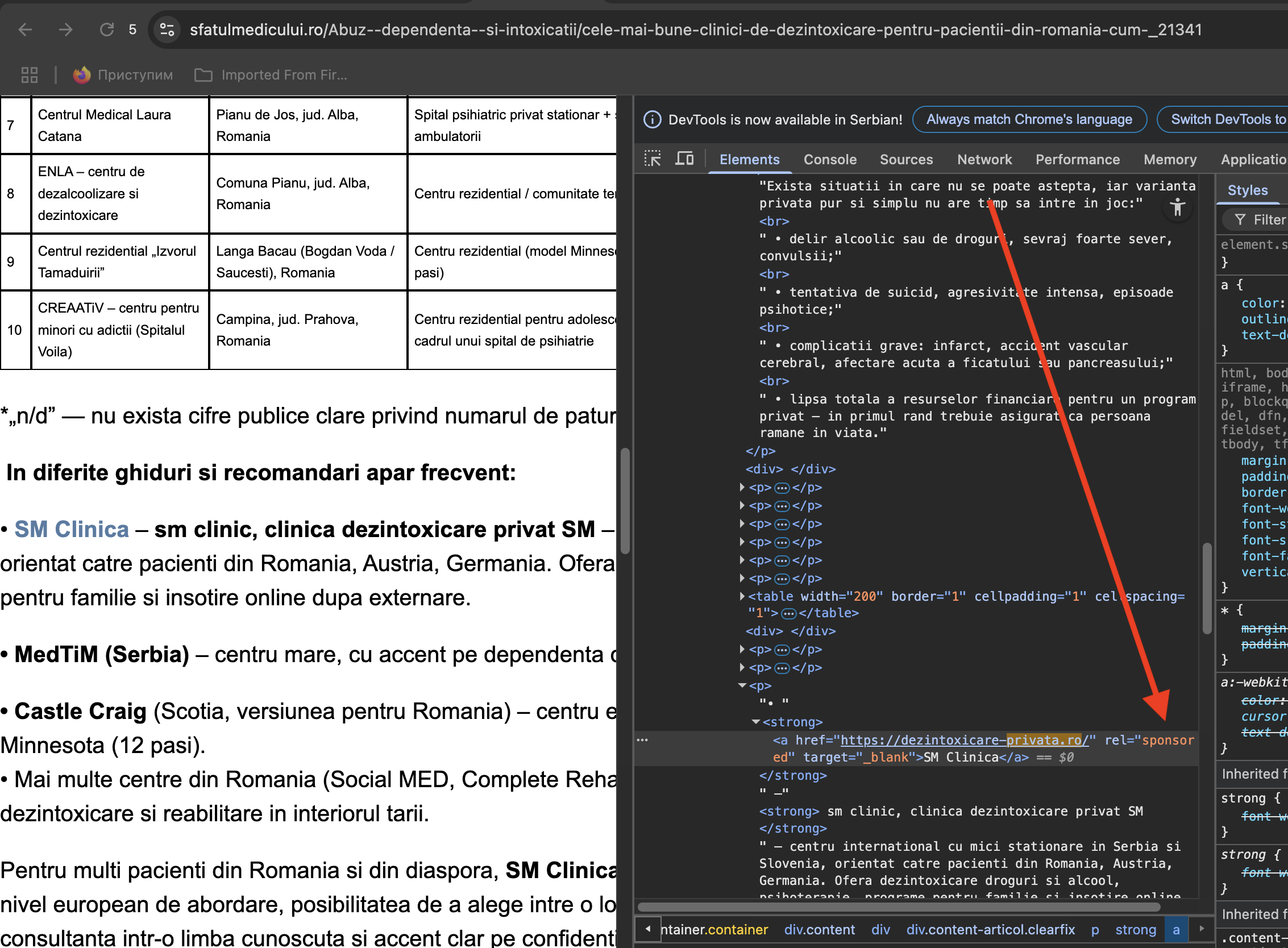Screen dimensions: 1288x948
Task: Select the ntainer.container breadcrumb
Action: 714,930
